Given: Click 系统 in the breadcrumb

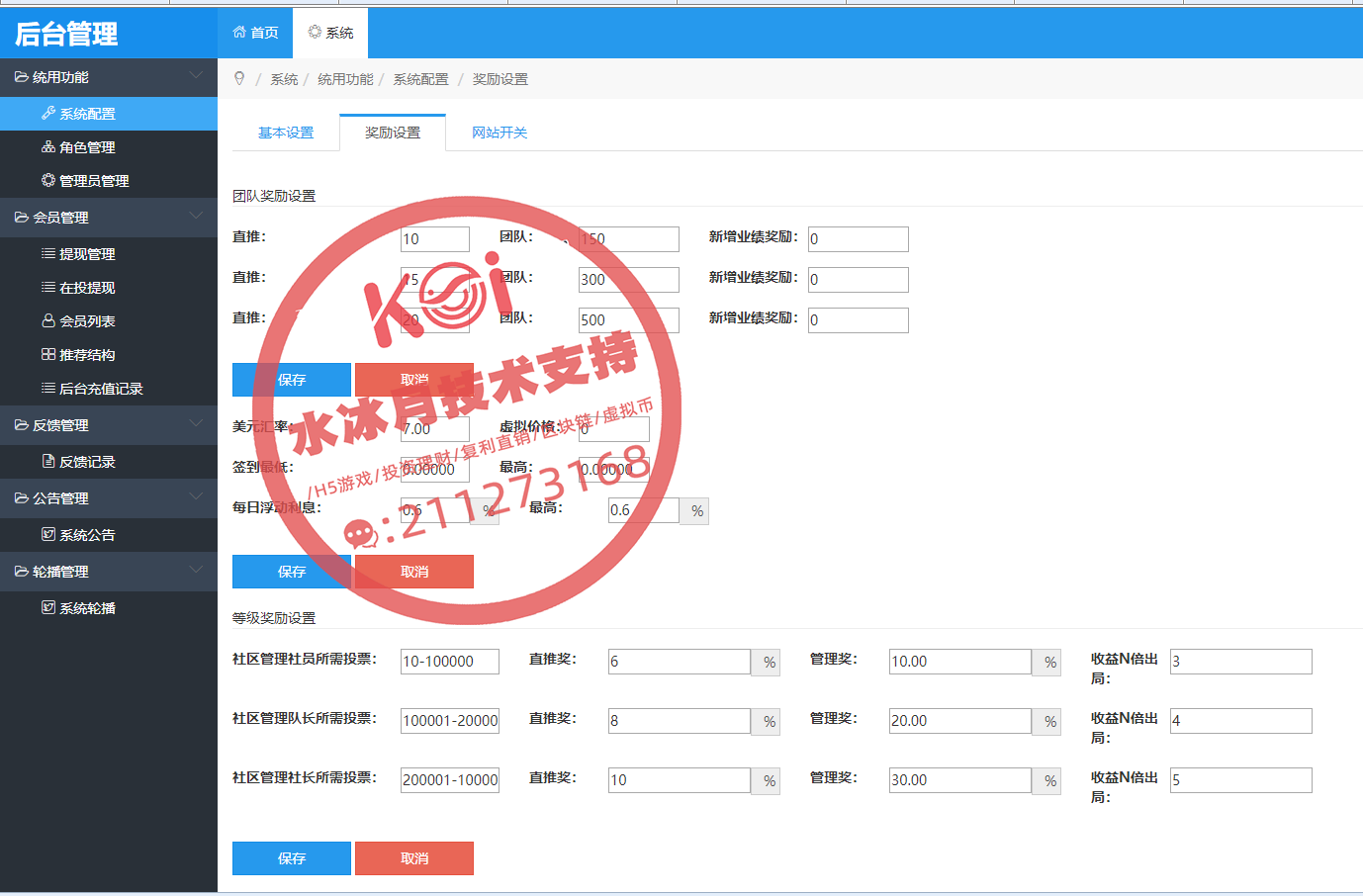Looking at the screenshot, I should pos(284,79).
